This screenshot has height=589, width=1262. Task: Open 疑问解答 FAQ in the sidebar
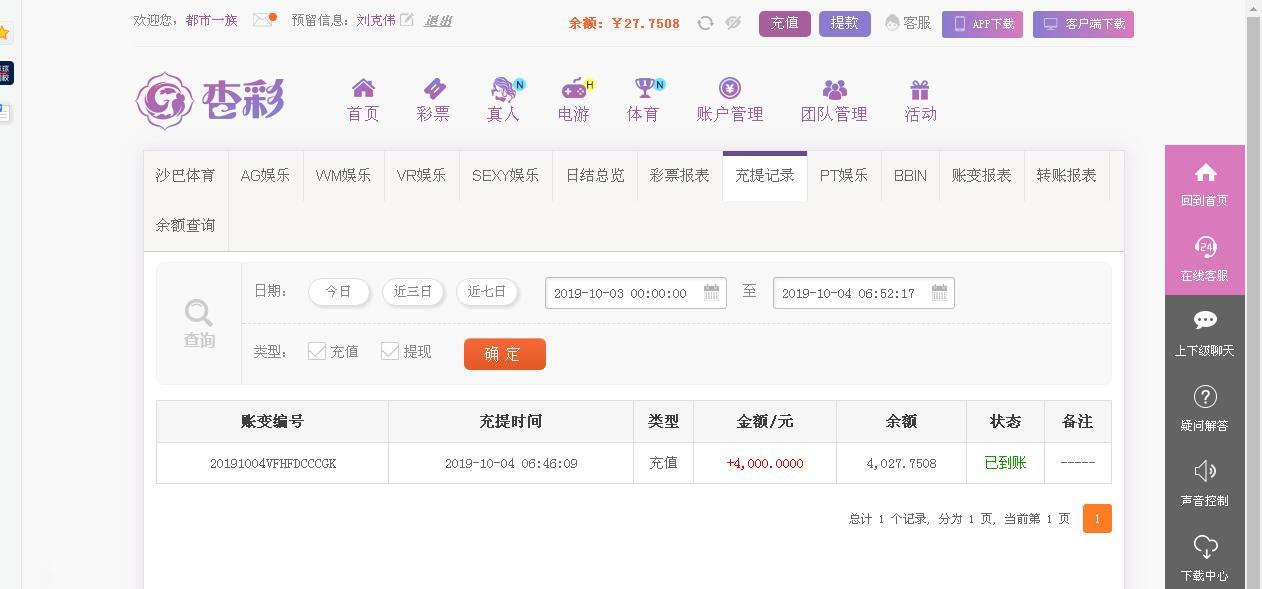click(1205, 408)
